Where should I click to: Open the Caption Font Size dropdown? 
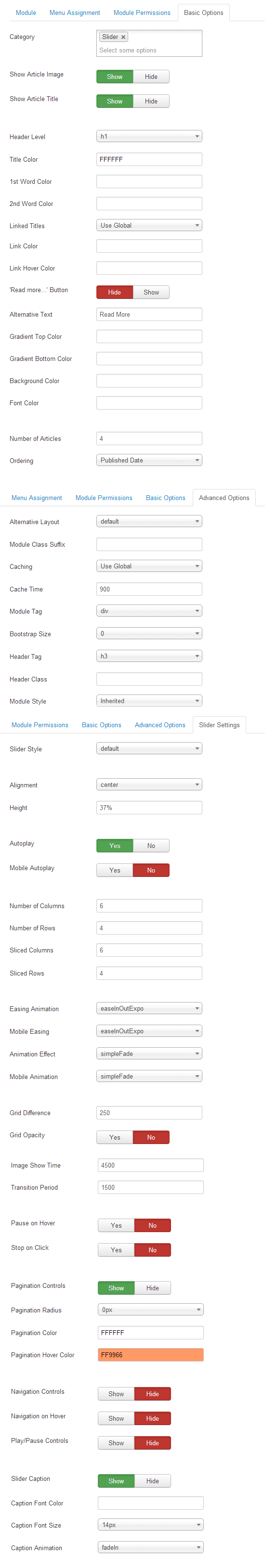click(150, 1525)
